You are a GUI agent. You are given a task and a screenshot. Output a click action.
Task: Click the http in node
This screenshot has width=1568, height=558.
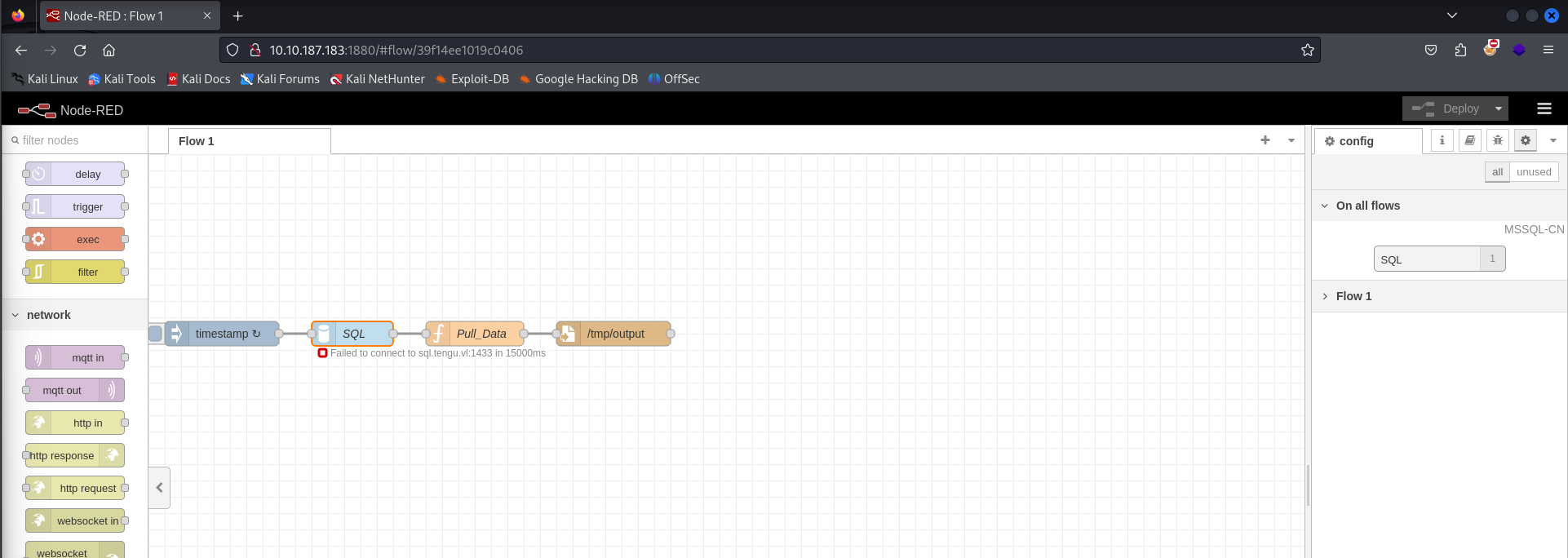[x=75, y=423]
